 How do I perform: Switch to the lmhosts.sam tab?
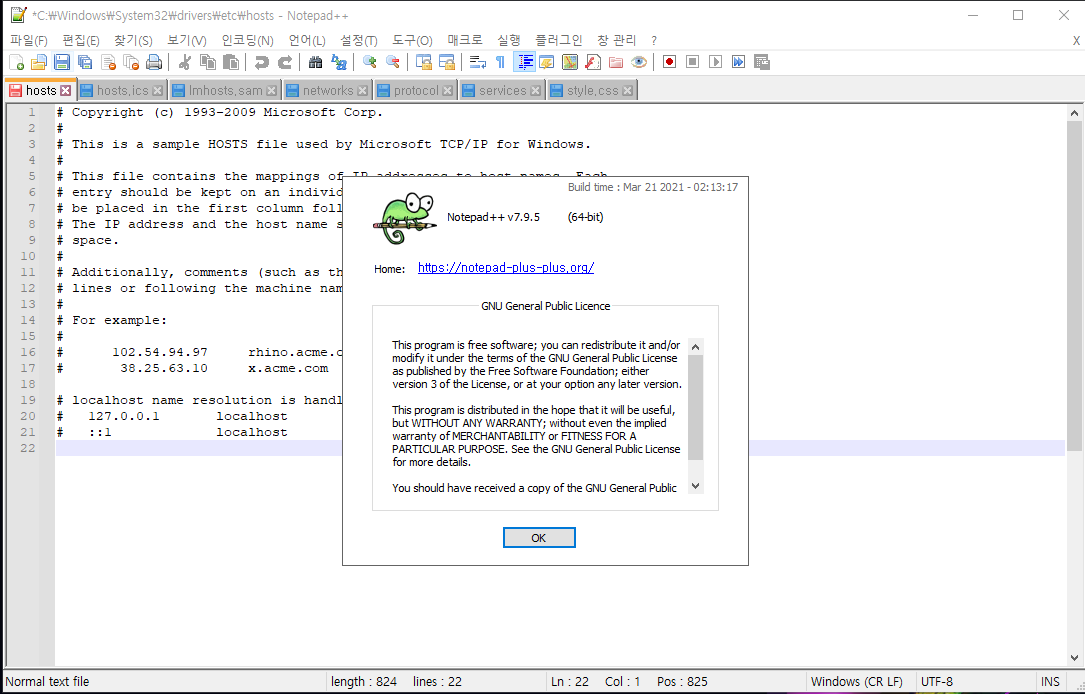click(225, 91)
